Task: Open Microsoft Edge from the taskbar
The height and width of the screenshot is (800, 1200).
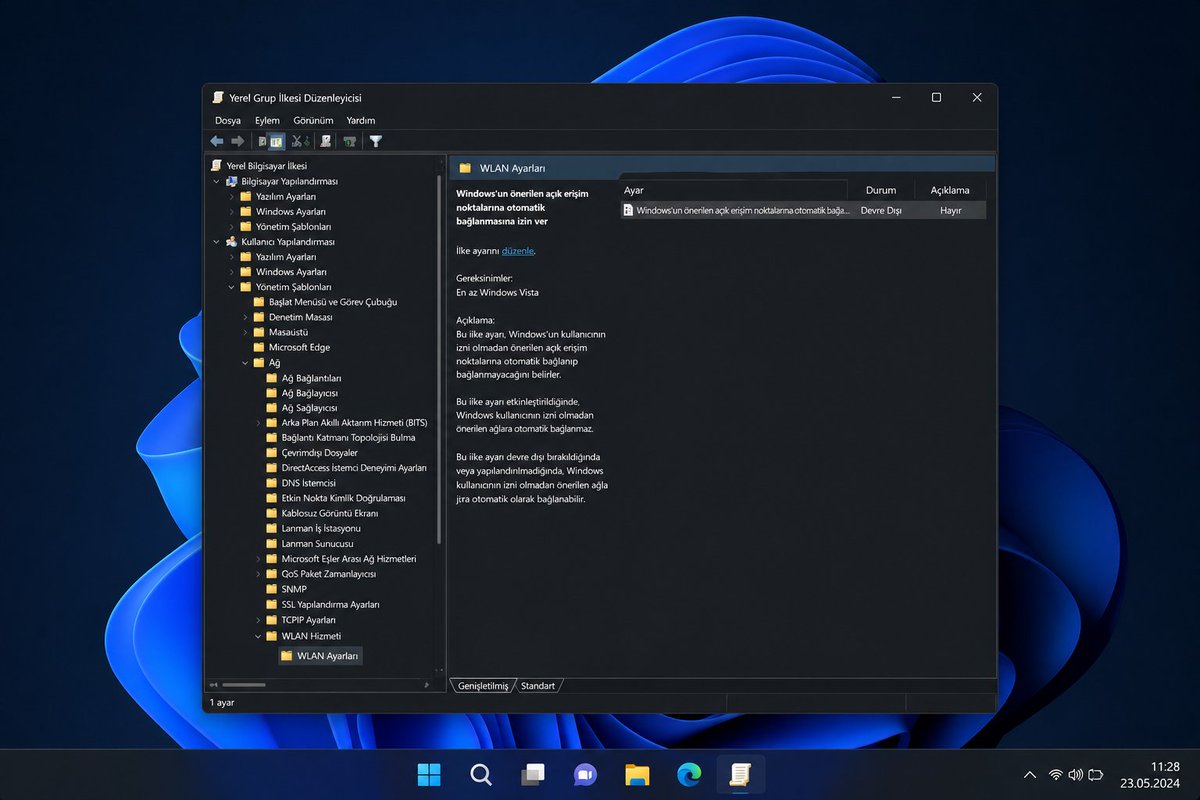Action: click(689, 774)
